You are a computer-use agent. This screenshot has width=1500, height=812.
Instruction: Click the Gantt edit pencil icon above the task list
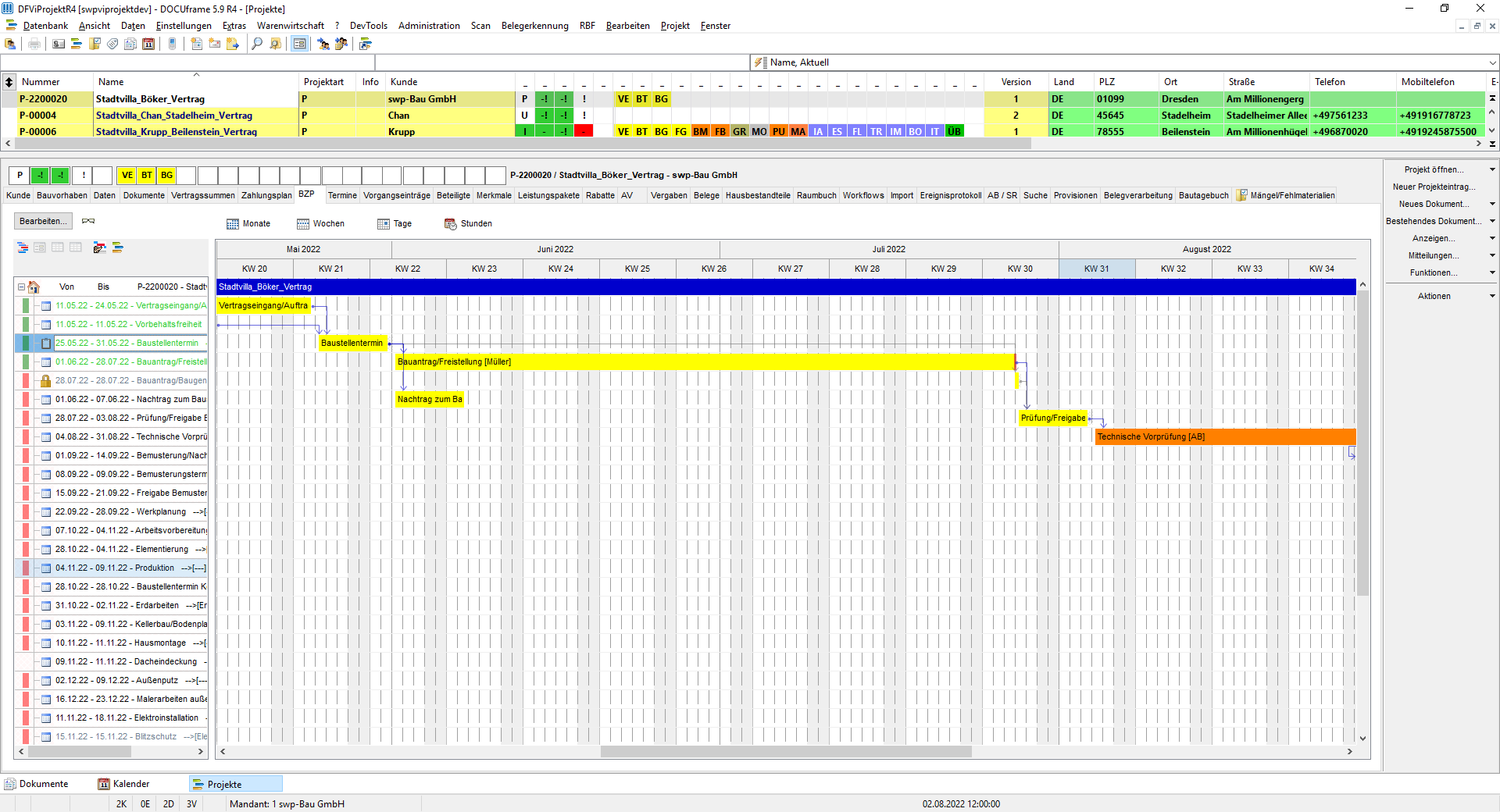[x=99, y=248]
